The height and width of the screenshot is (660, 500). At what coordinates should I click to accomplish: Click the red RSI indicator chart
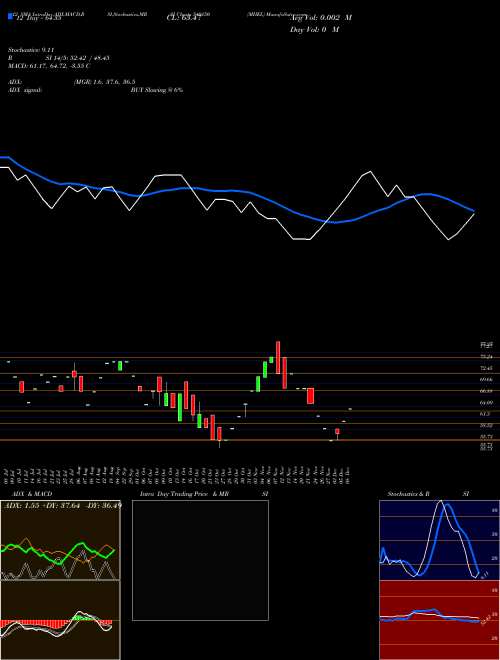coord(439,620)
